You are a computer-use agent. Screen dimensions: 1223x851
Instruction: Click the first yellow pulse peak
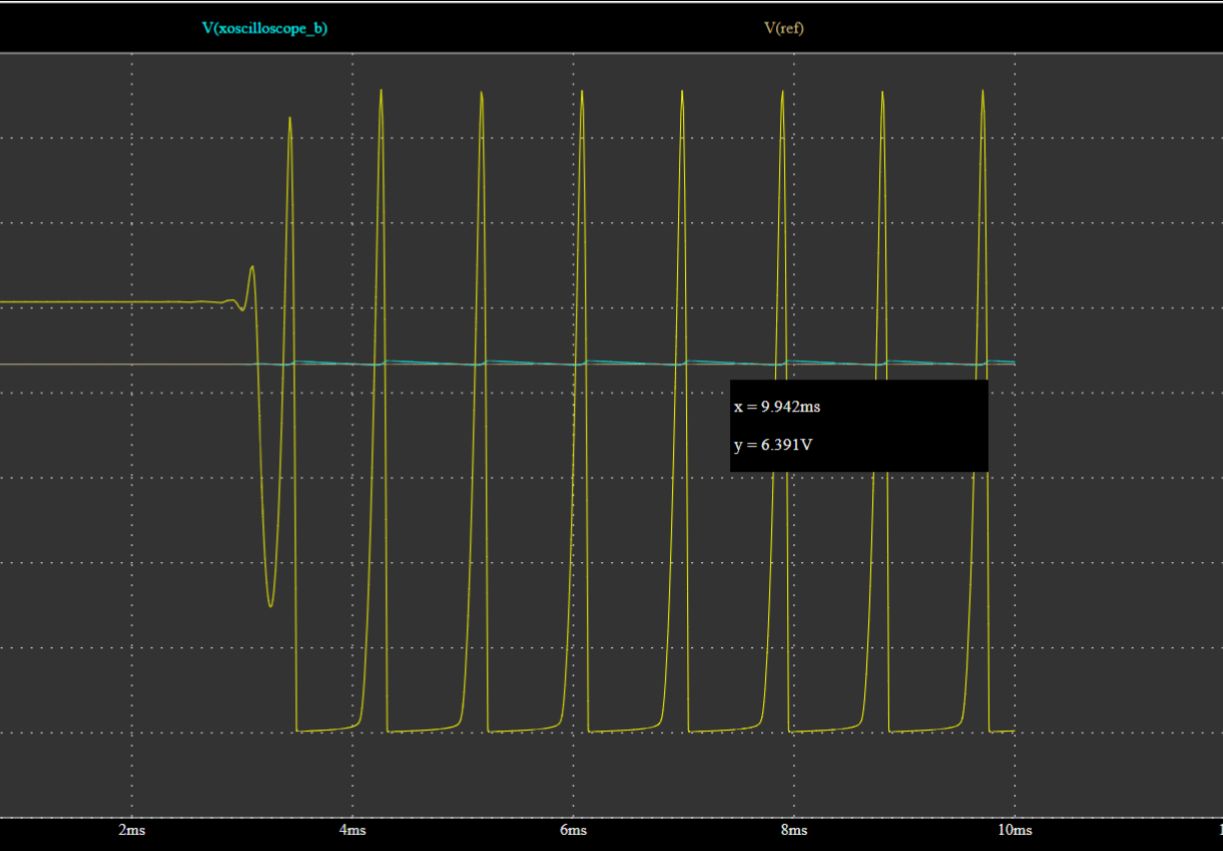coord(288,120)
